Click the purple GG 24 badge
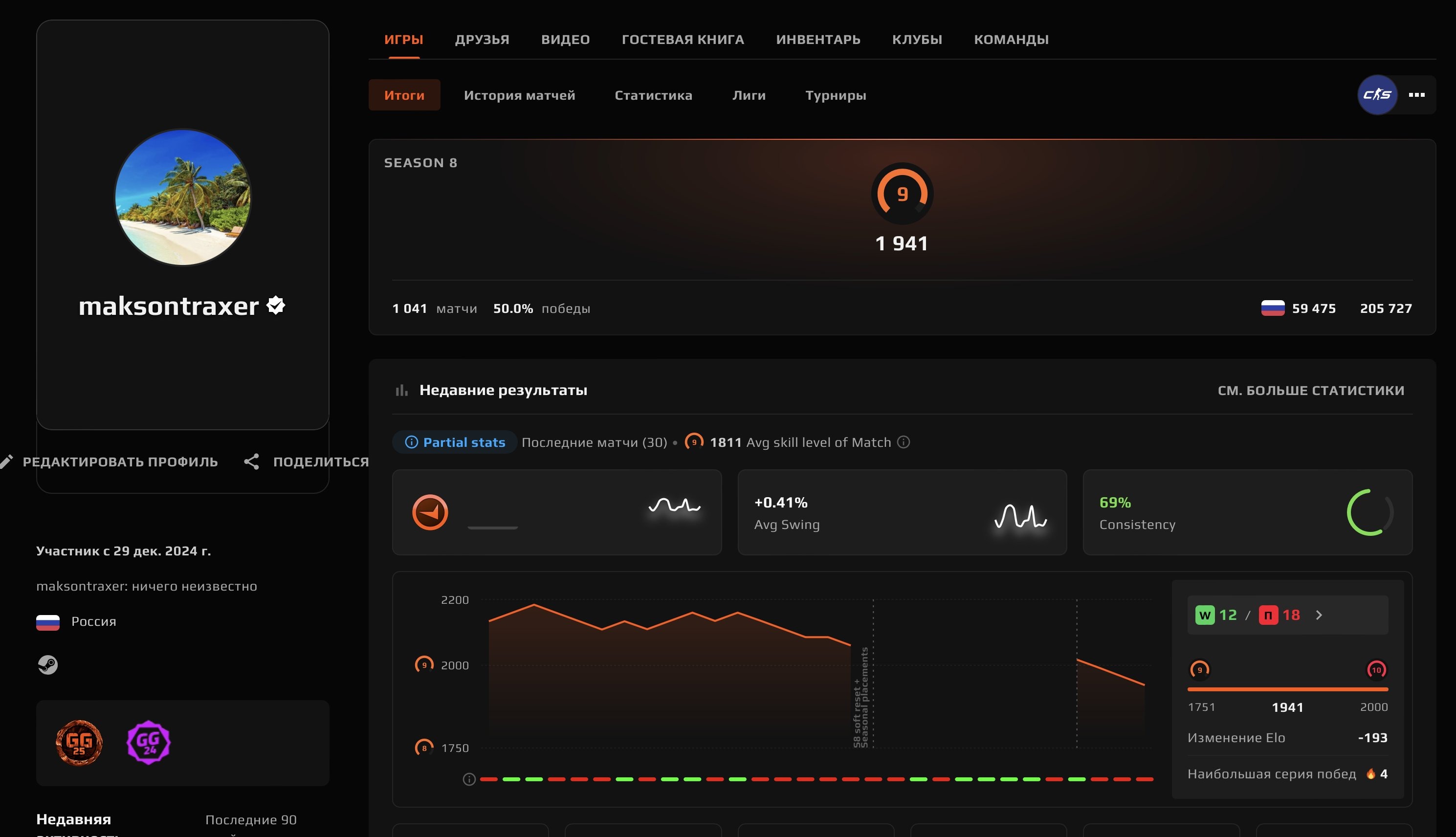Viewport: 1456px width, 837px height. coord(148,742)
